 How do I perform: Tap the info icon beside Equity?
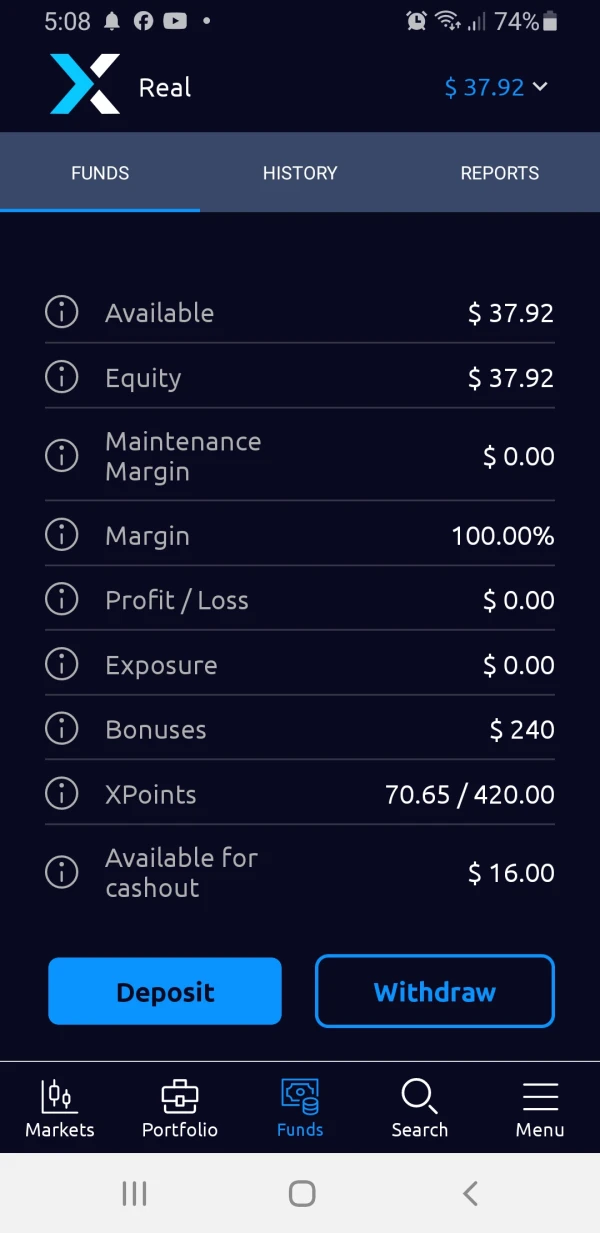pos(62,377)
